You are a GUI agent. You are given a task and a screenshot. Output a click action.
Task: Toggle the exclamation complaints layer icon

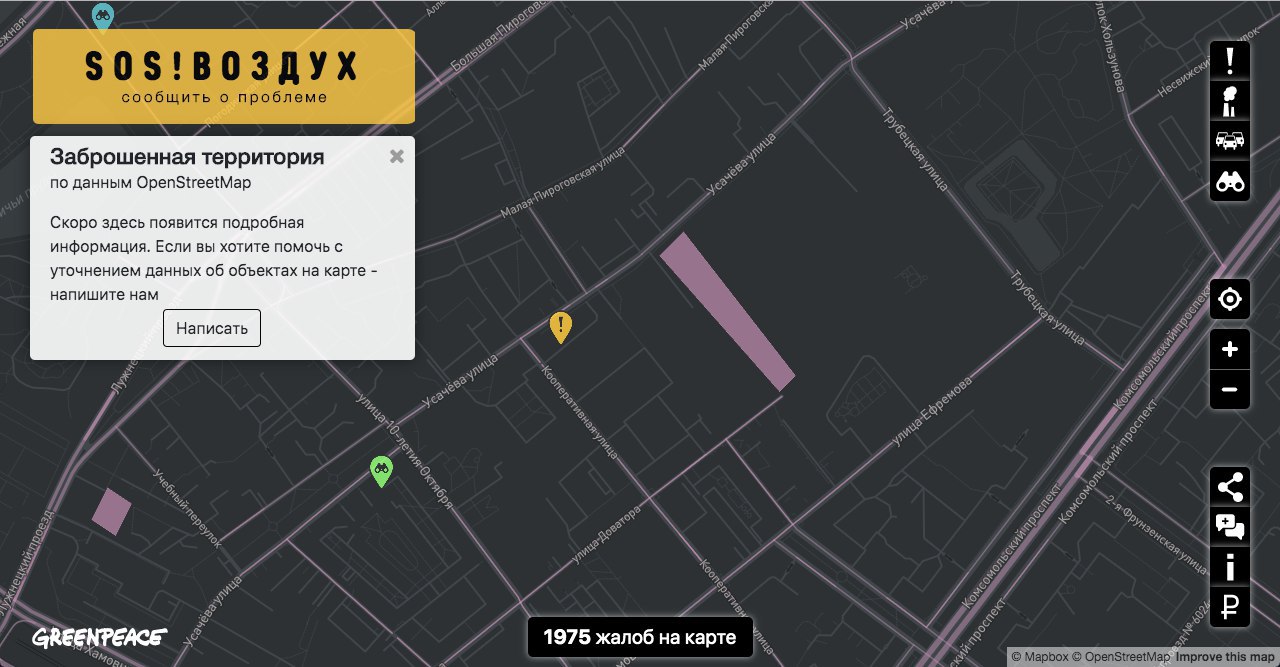tap(1230, 60)
